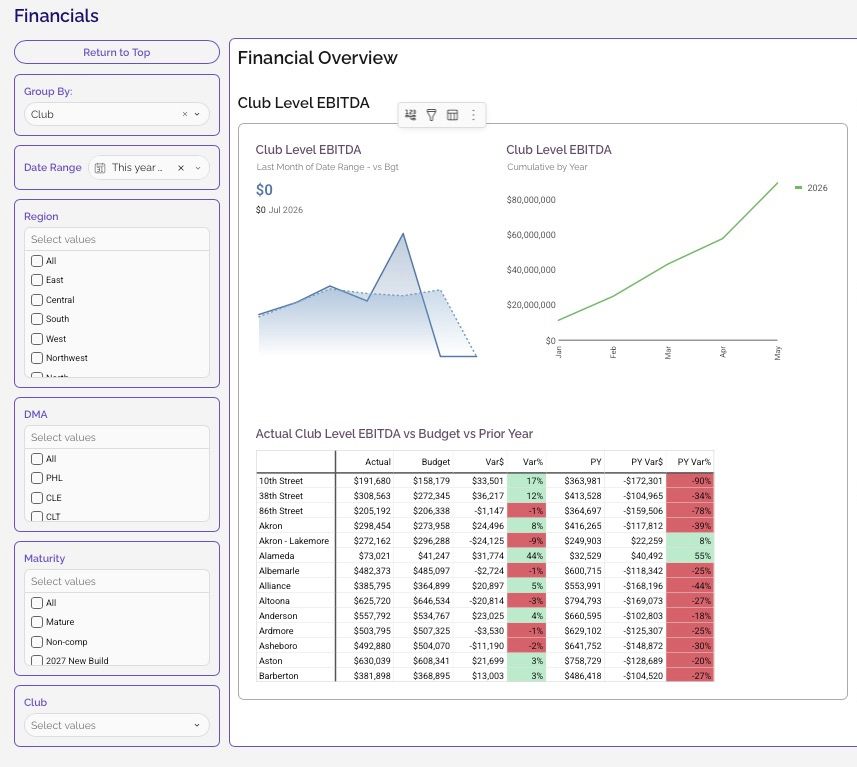Viewport: 857px width, 767px height.
Task: Click the Return to Top button
Action: [x=116, y=52]
